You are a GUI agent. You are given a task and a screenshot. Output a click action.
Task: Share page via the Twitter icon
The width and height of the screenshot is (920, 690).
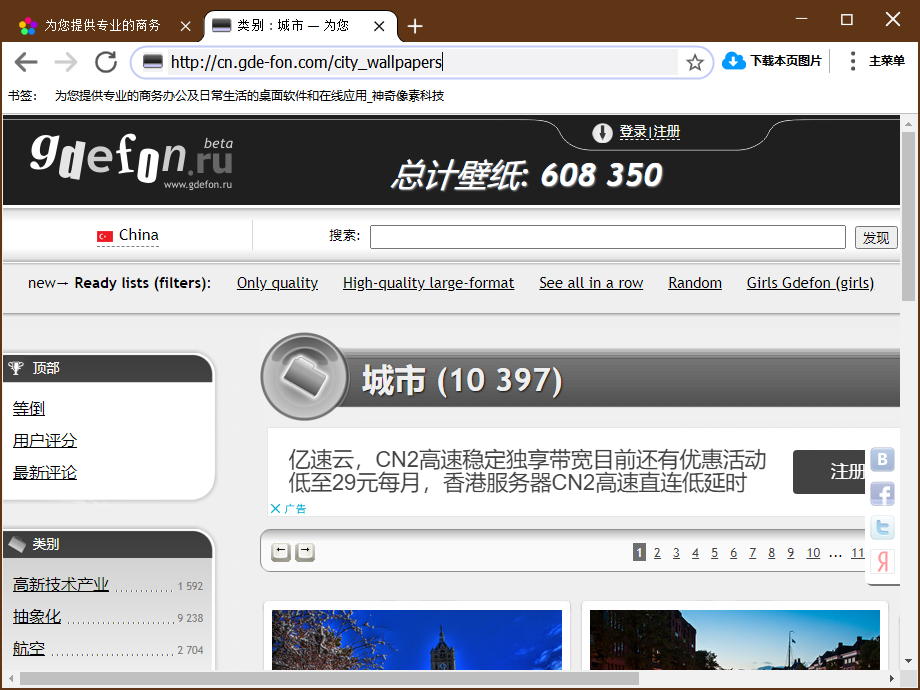click(x=881, y=527)
